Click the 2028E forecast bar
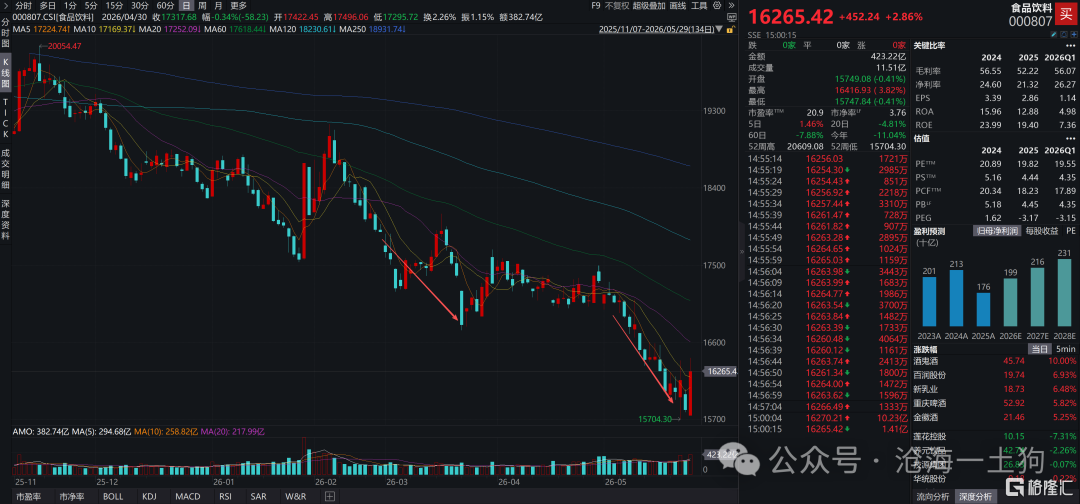 click(x=1065, y=293)
